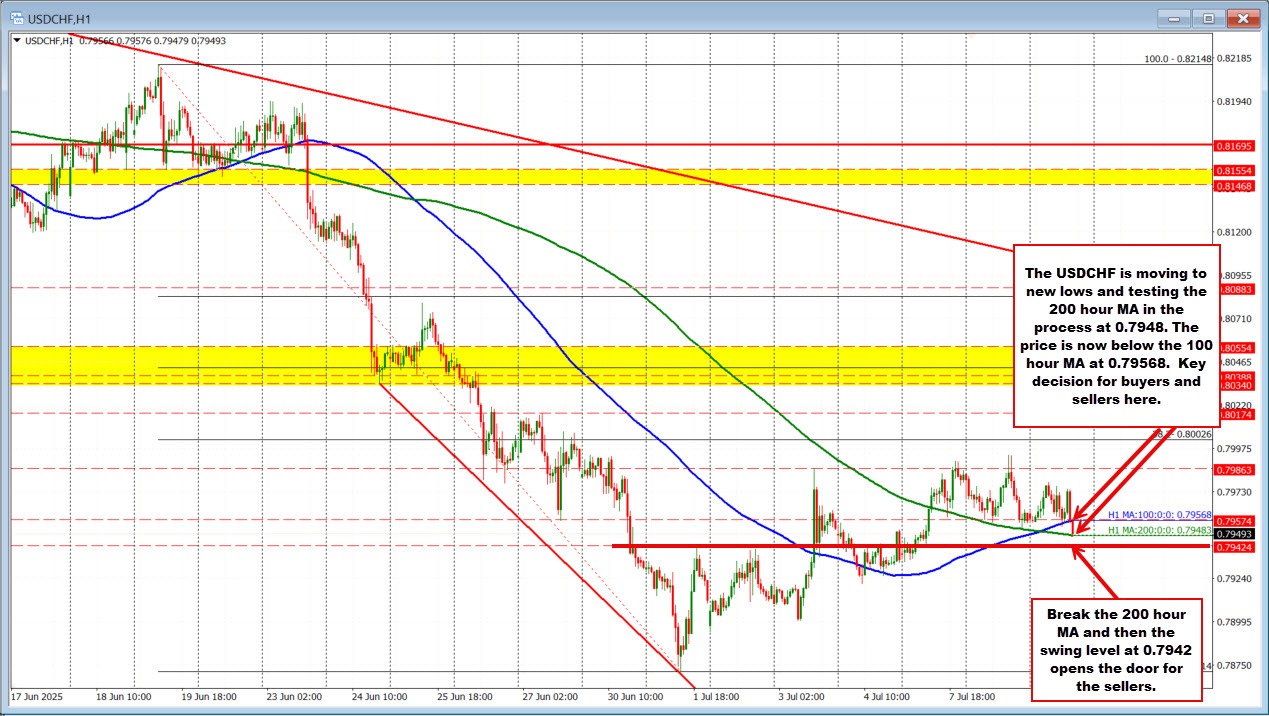The width and height of the screenshot is (1269, 716).
Task: Click the 7 Jul 18:00 time axis label
Action: point(971,694)
